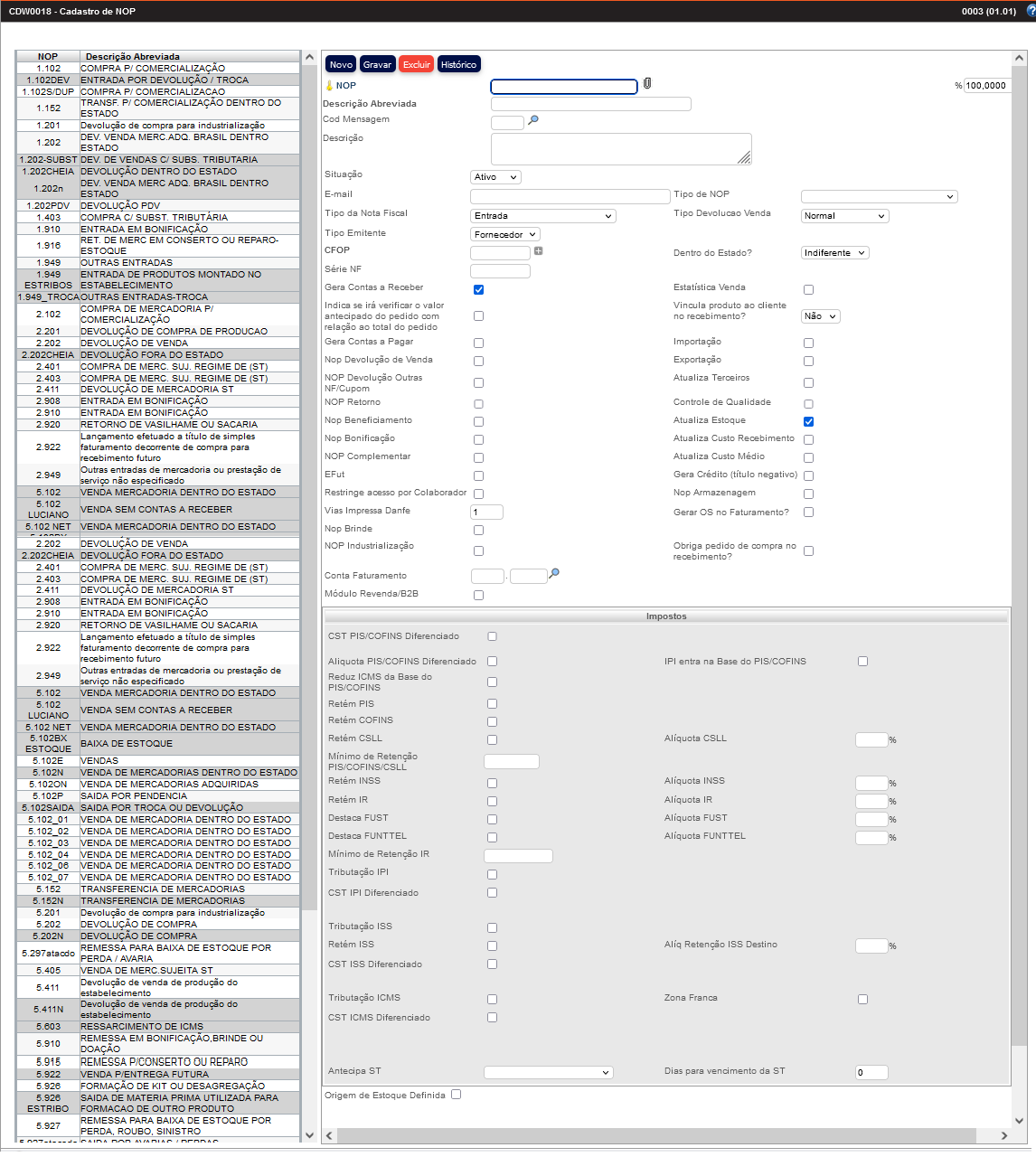The image size is (1036, 1157).
Task: Enable the Retém PIS checkbox
Action: tap(492, 703)
